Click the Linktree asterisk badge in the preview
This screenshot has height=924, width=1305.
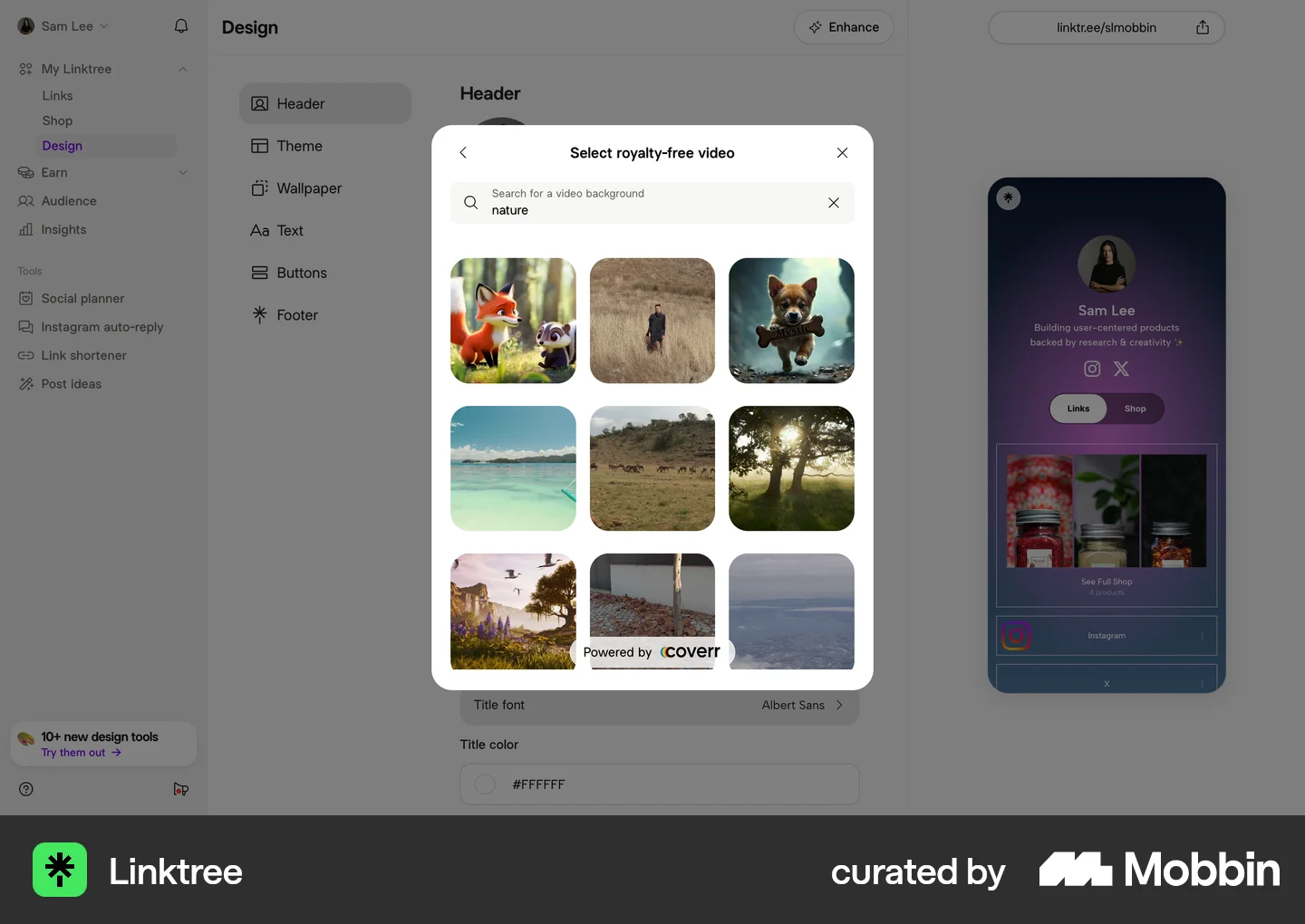(1009, 197)
